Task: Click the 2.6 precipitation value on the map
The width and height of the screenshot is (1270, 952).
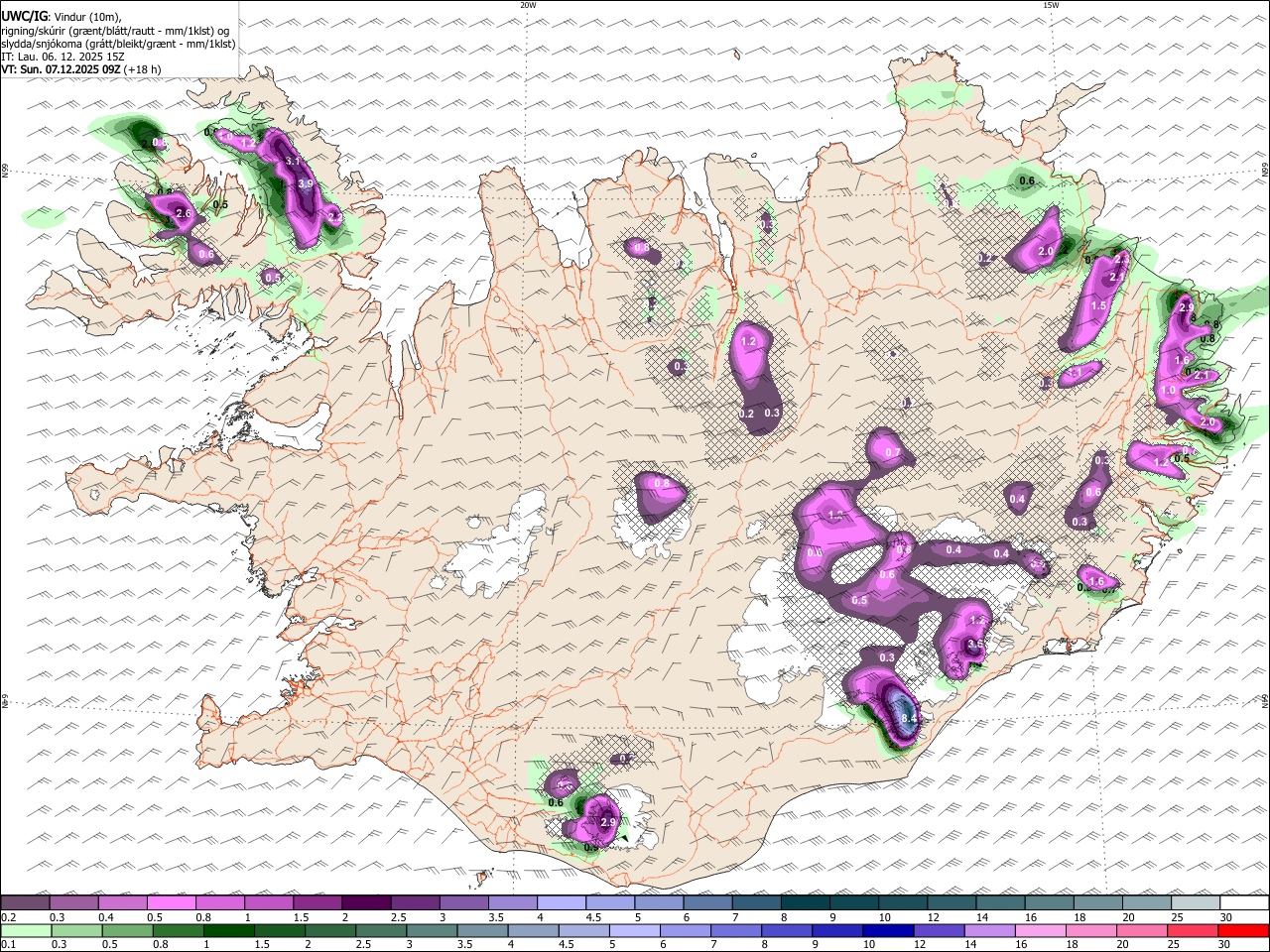Action: point(183,213)
